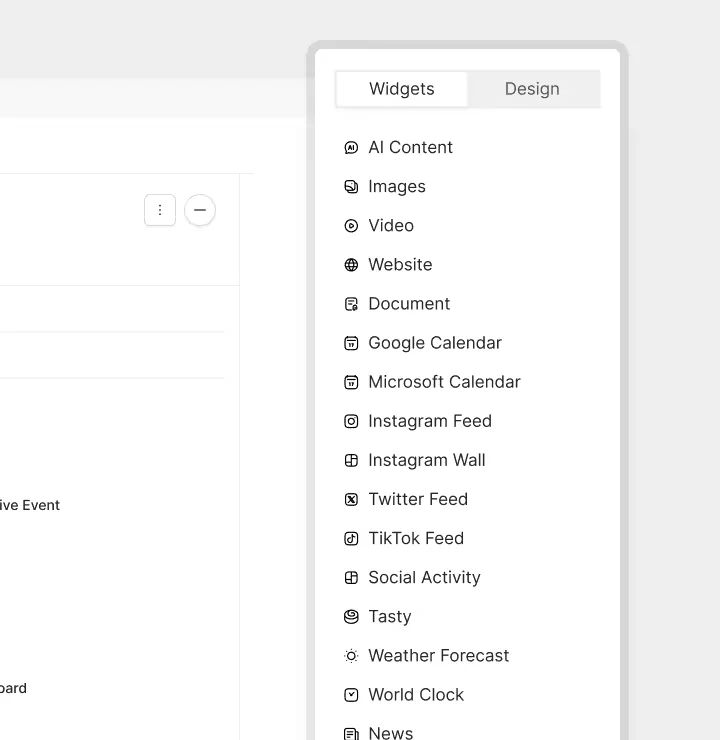Viewport: 720px width, 740px height.
Task: Click the Document widget icon
Action: point(351,304)
